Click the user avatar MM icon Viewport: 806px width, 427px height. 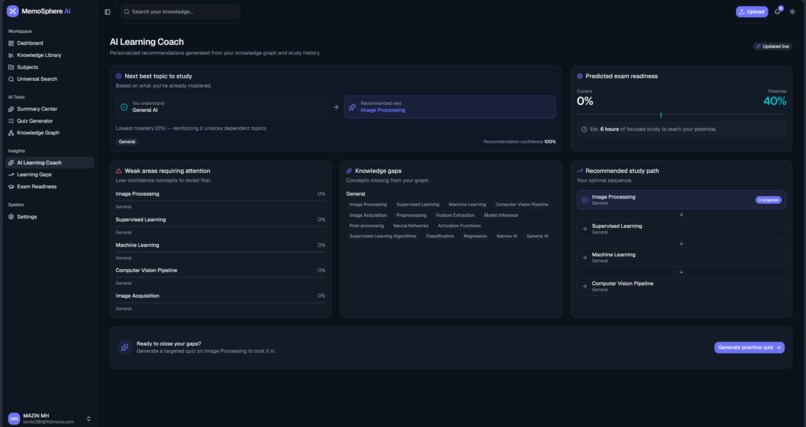click(14, 418)
